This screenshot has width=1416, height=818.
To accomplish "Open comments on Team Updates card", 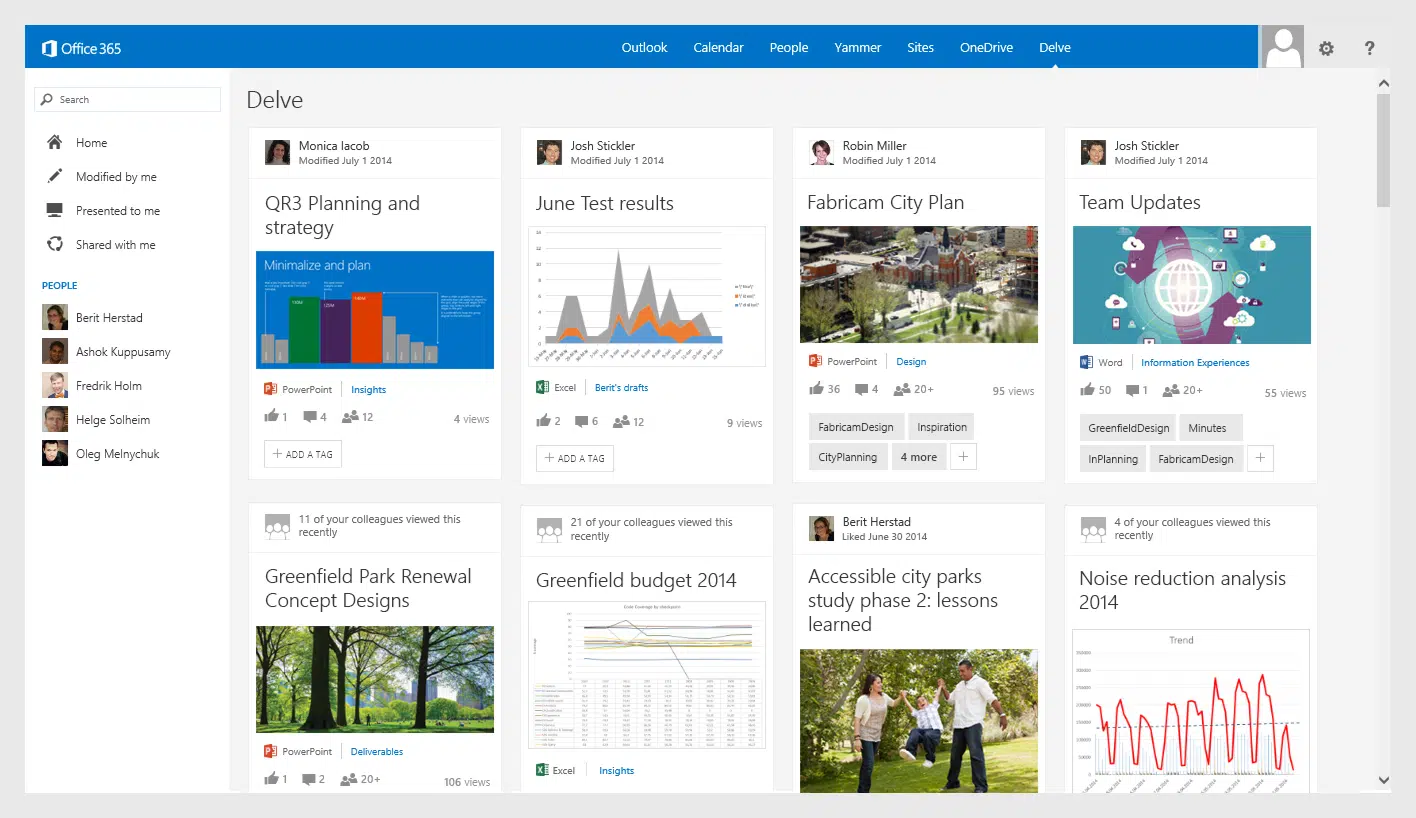I will (x=1132, y=390).
